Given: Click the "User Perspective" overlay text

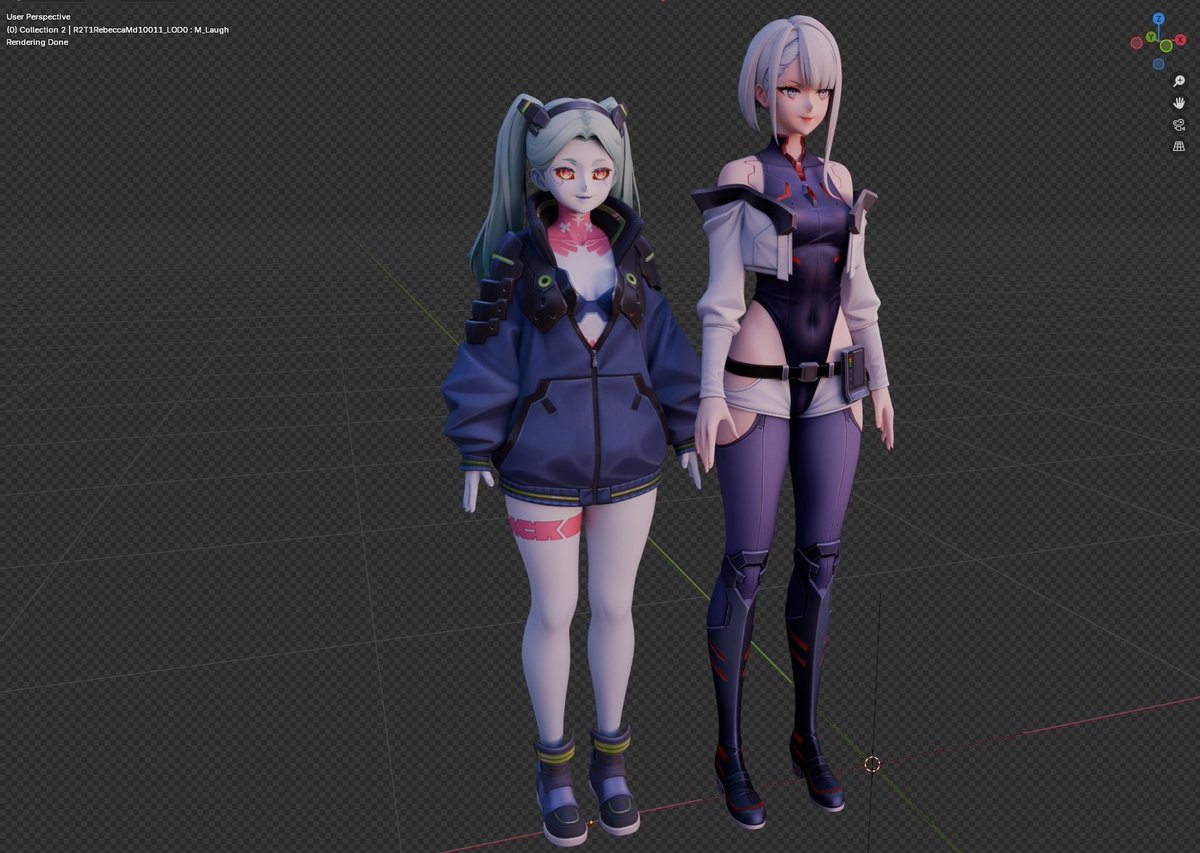Looking at the screenshot, I should 38,17.
